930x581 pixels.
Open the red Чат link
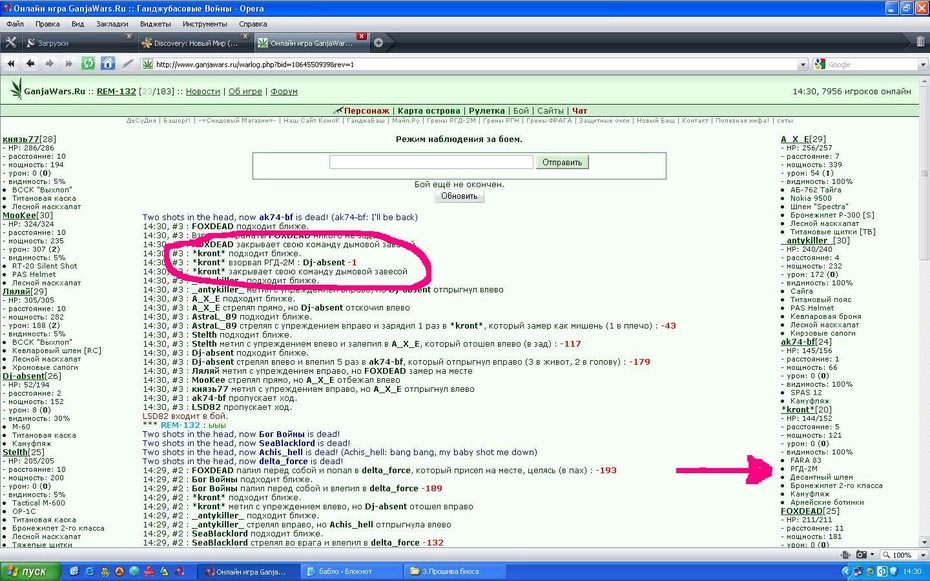[579, 110]
